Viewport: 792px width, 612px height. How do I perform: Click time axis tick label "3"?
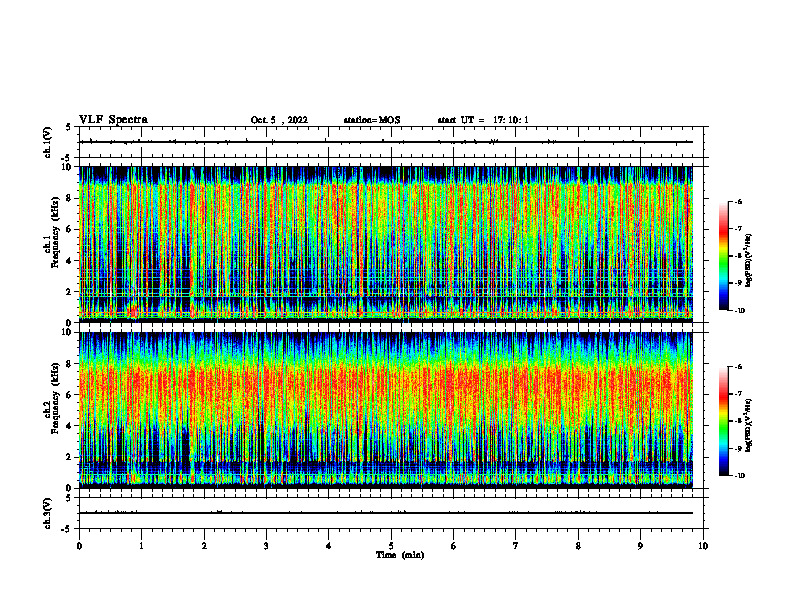tap(266, 546)
